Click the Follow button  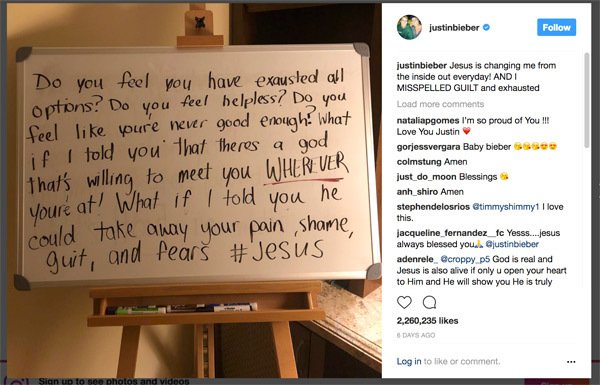[x=556, y=27]
